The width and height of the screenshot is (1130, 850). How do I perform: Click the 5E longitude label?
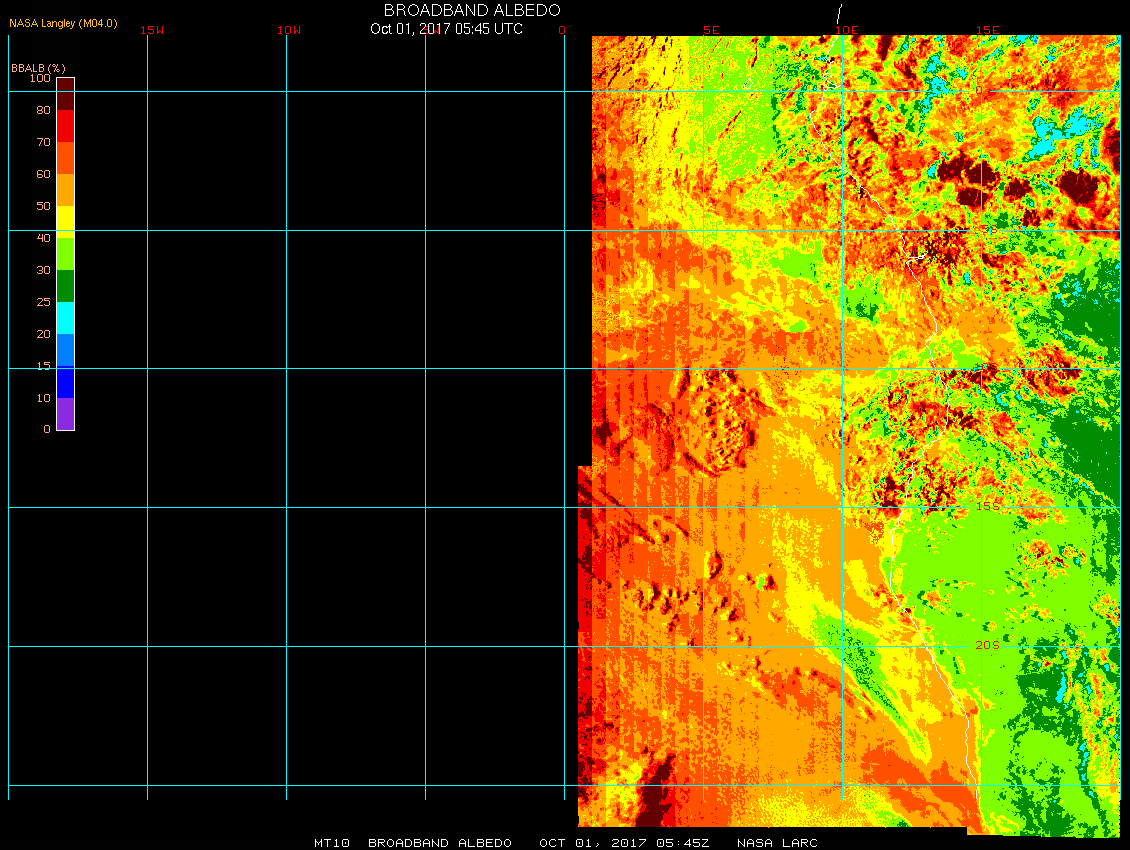pos(711,30)
